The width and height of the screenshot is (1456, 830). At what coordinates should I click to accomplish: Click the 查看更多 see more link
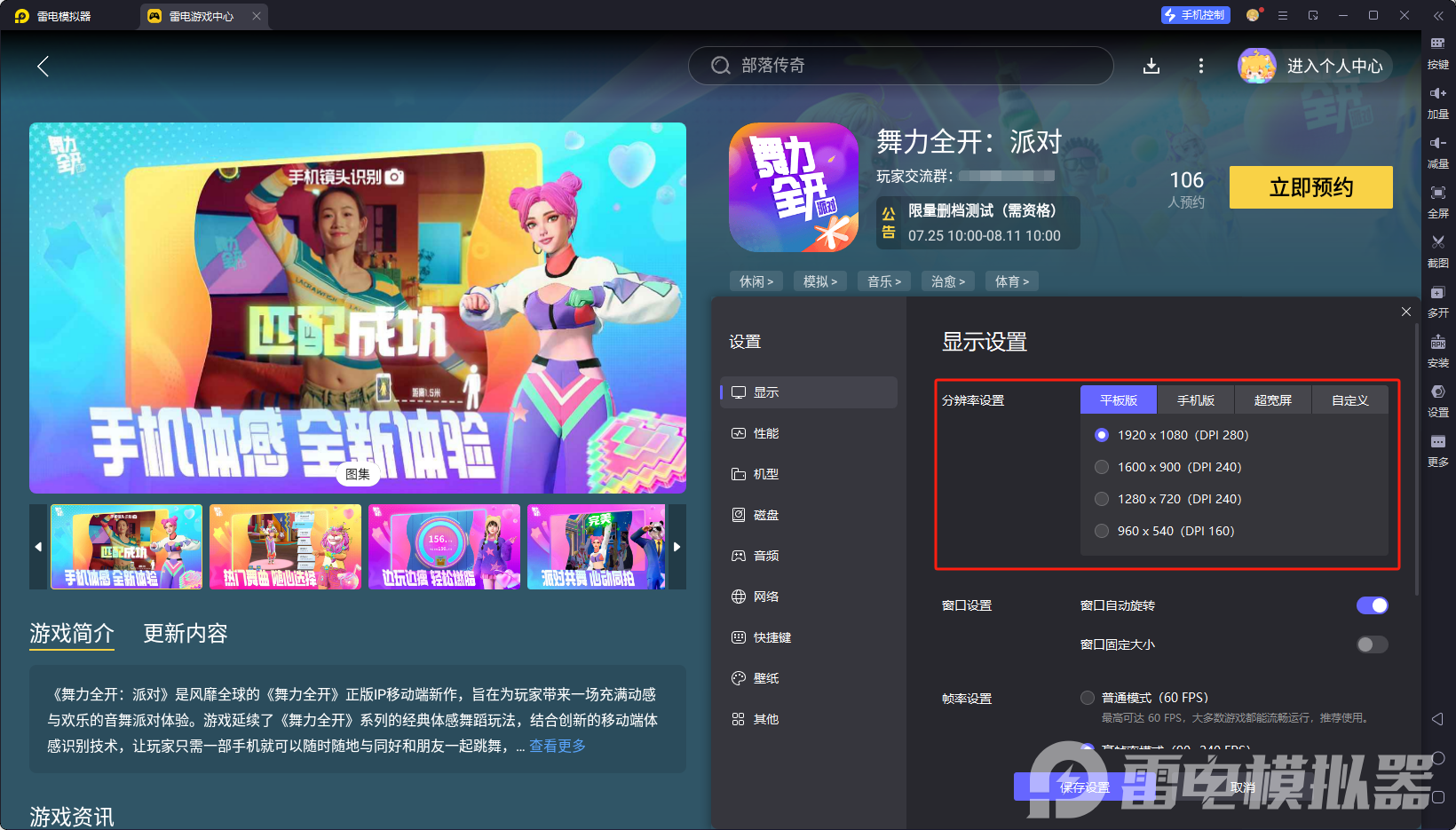point(557,747)
